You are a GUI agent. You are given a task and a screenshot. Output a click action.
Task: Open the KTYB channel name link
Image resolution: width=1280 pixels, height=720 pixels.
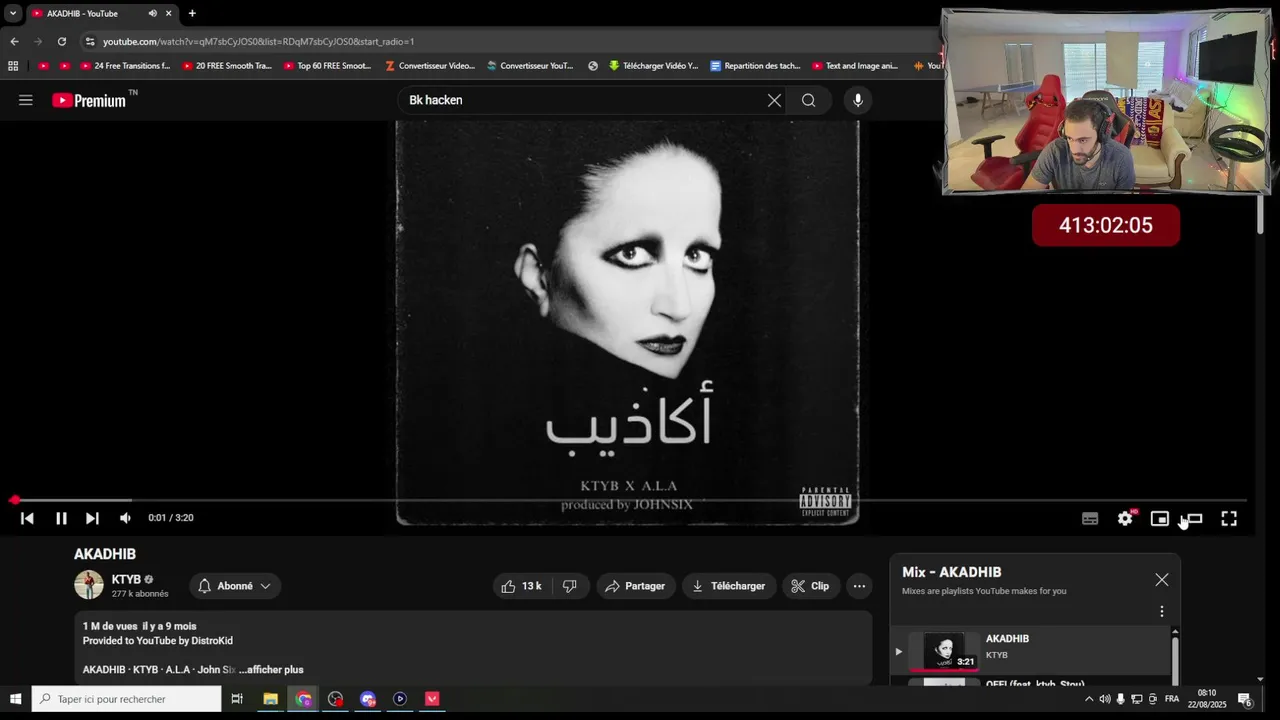tap(126, 579)
